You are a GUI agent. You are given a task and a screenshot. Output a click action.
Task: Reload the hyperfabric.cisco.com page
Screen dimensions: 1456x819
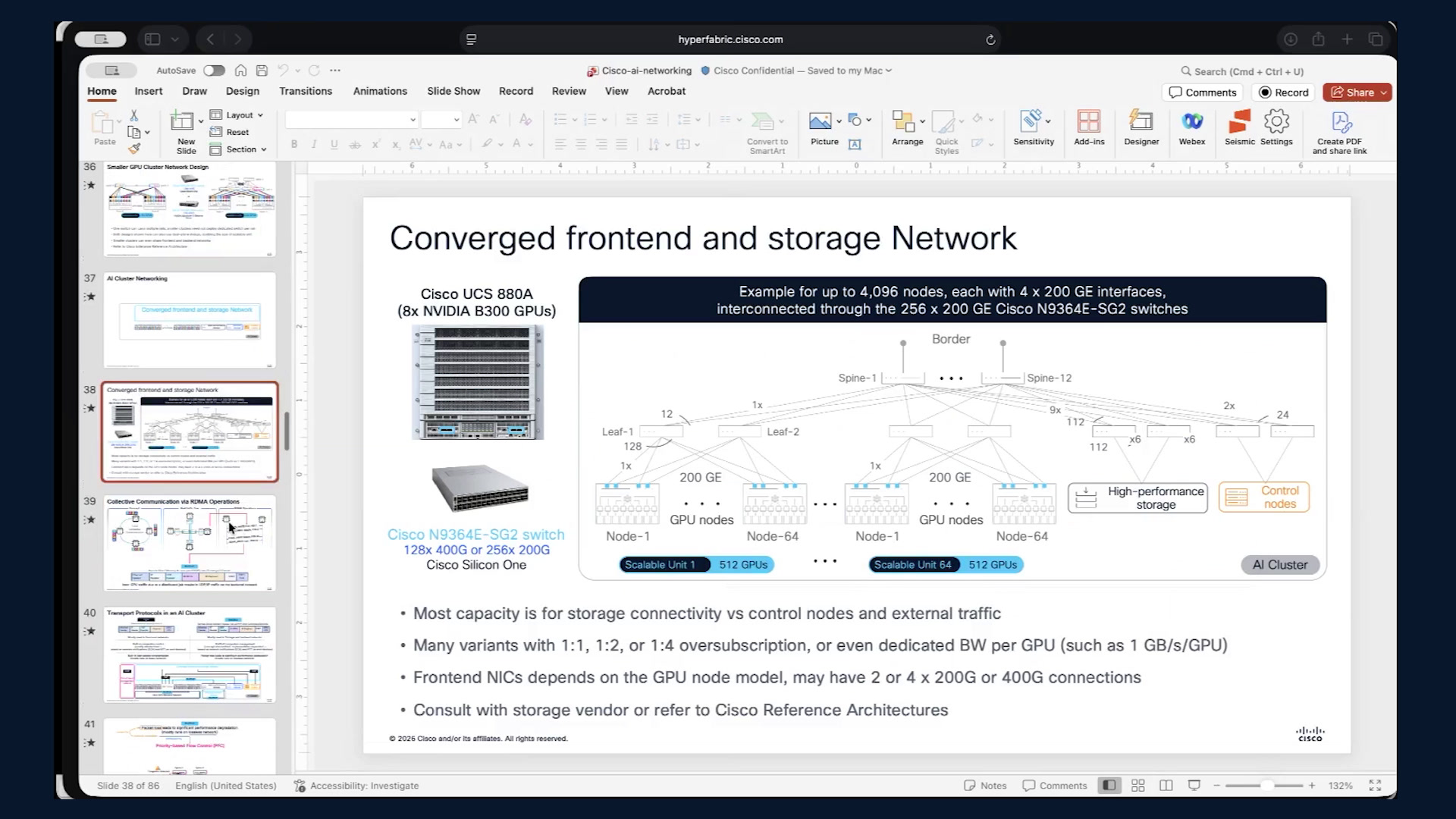(990, 39)
